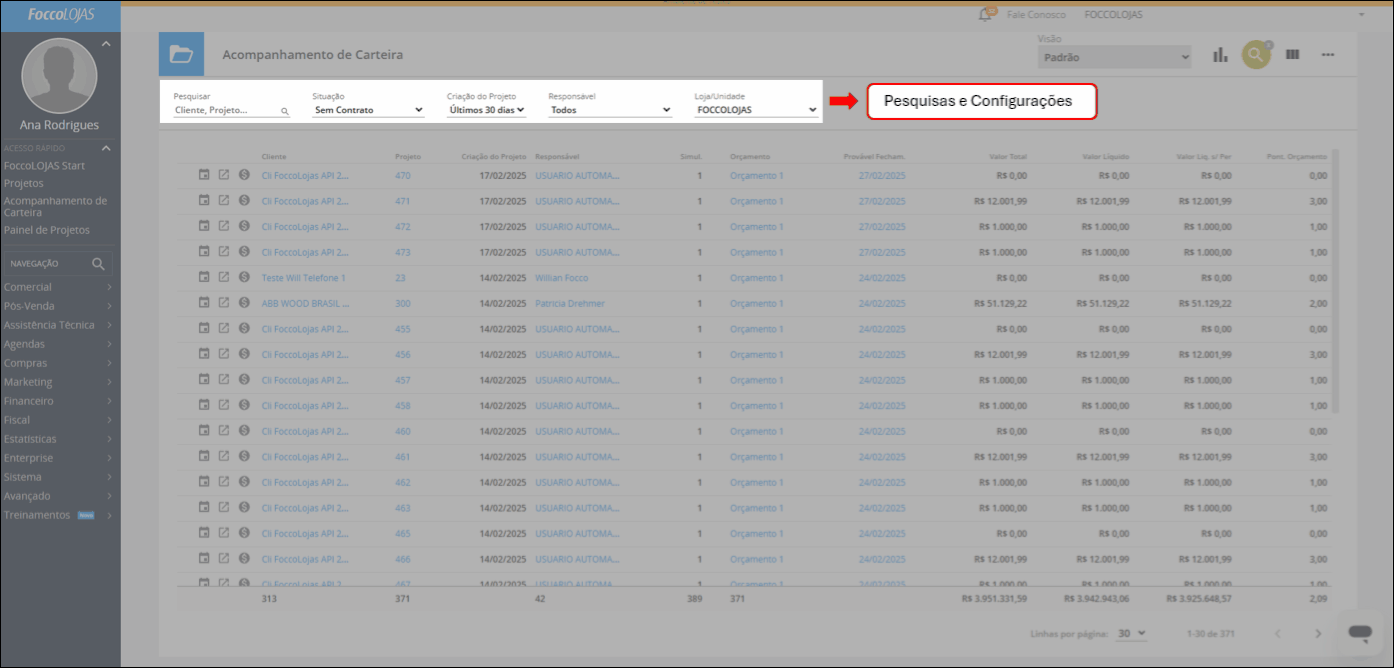Collapse the user profile panel chevron

point(105,43)
